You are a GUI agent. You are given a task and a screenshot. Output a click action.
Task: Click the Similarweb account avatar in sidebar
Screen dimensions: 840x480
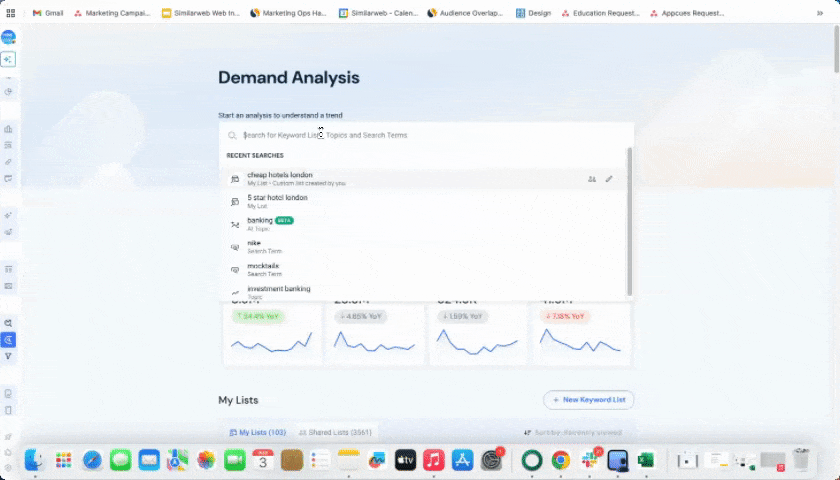tap(8, 37)
